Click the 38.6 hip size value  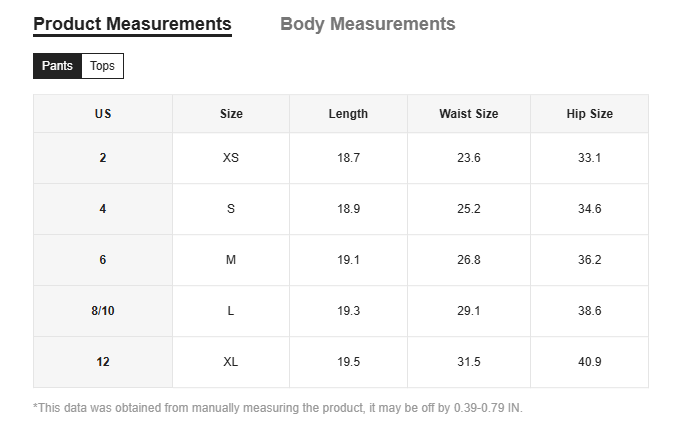click(x=589, y=311)
